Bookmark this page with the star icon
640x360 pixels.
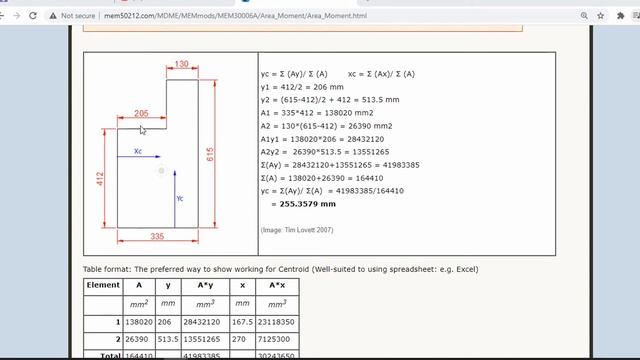(600, 16)
